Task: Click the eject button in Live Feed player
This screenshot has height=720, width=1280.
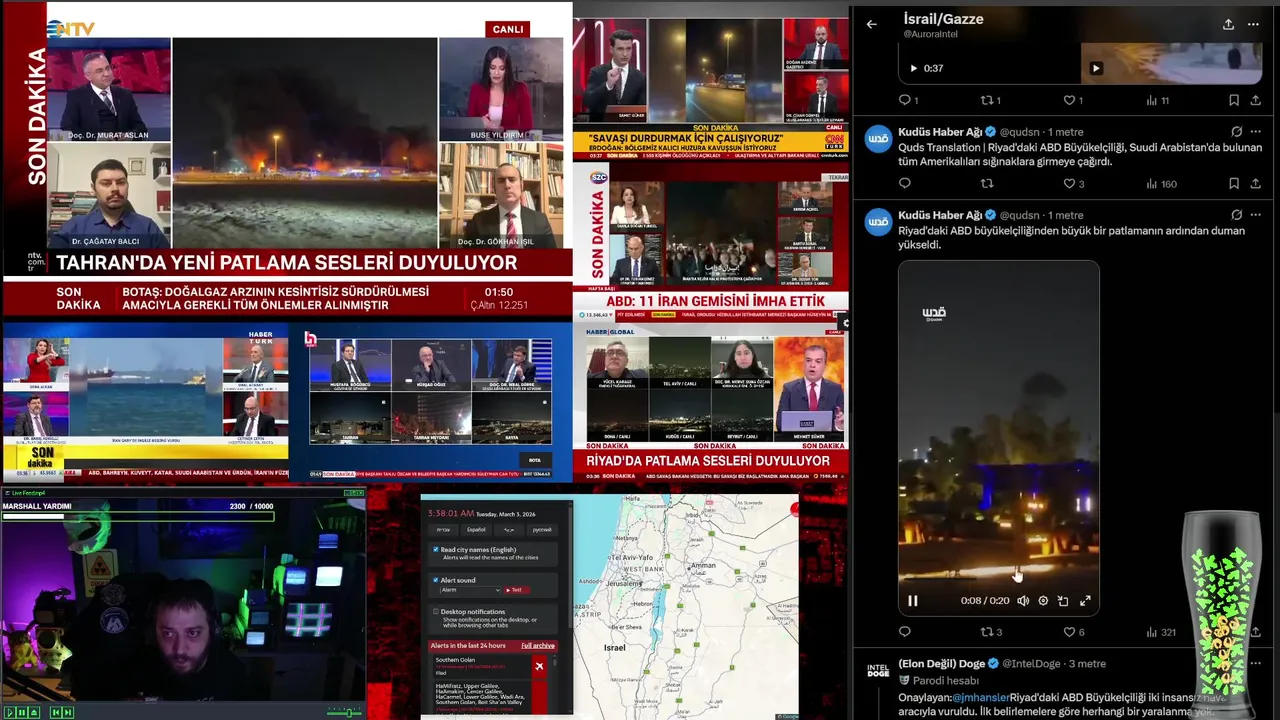Action: pyautogui.click(x=34, y=712)
